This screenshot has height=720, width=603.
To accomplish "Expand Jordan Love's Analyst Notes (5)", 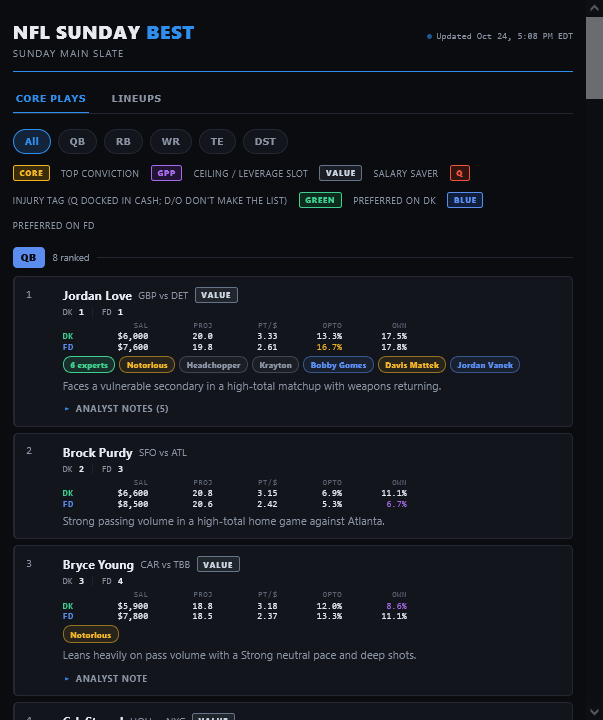I will tap(116, 409).
